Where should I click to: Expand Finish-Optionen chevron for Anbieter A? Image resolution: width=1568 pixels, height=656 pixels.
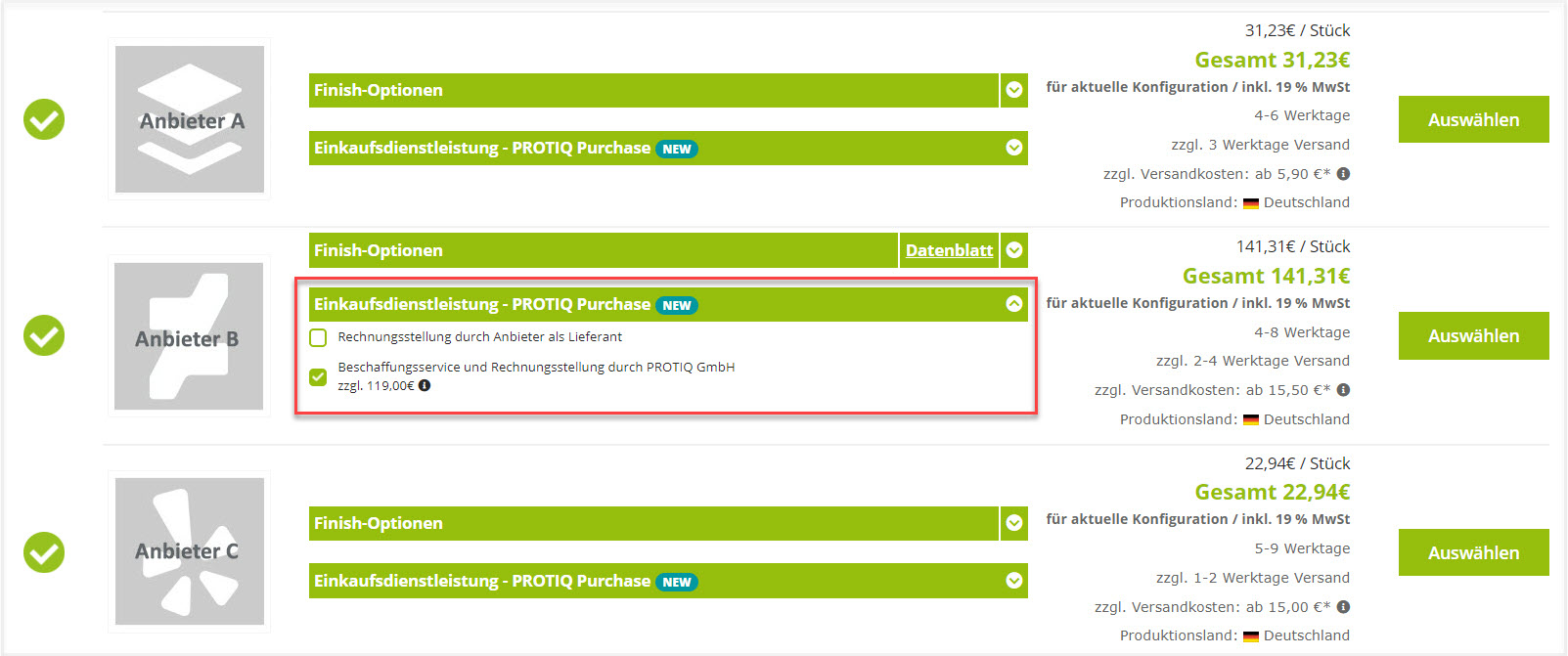(x=1014, y=90)
